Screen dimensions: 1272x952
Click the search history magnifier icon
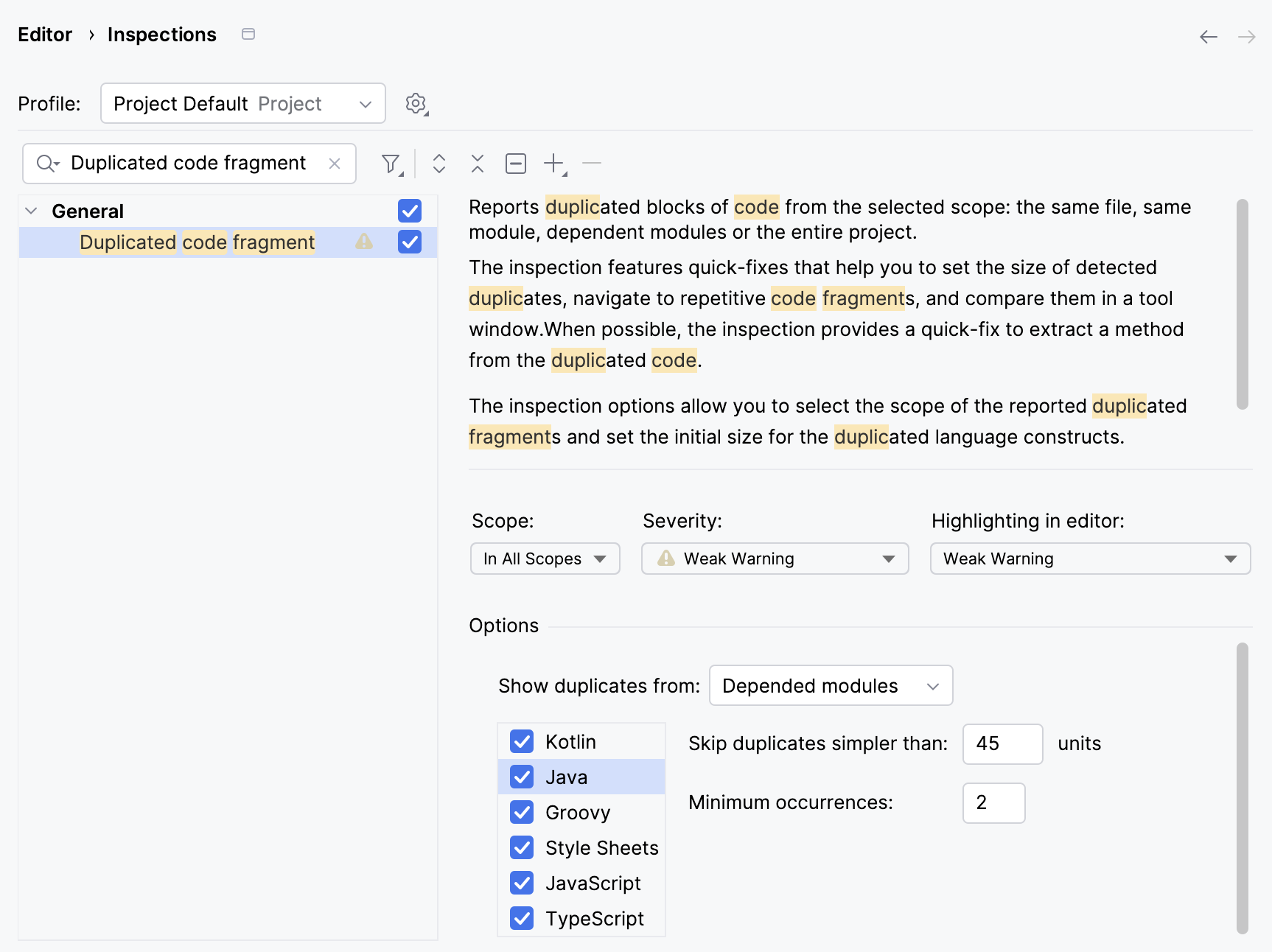click(47, 164)
